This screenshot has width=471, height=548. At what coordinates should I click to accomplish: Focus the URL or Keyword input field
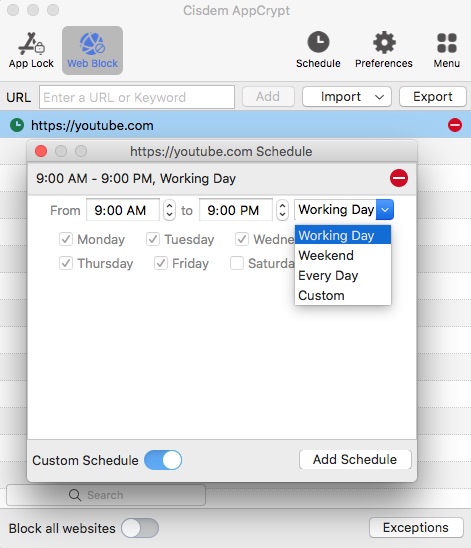pos(137,97)
